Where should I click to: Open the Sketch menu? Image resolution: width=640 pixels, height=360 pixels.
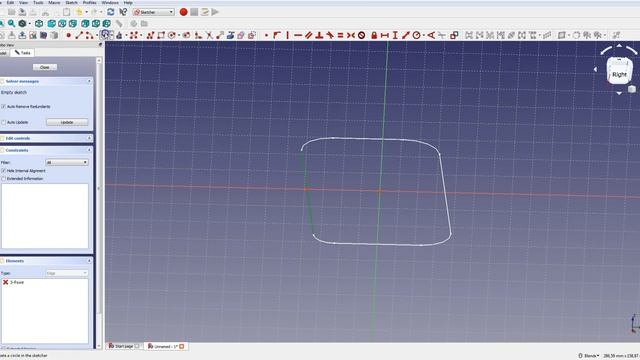pos(71,2)
